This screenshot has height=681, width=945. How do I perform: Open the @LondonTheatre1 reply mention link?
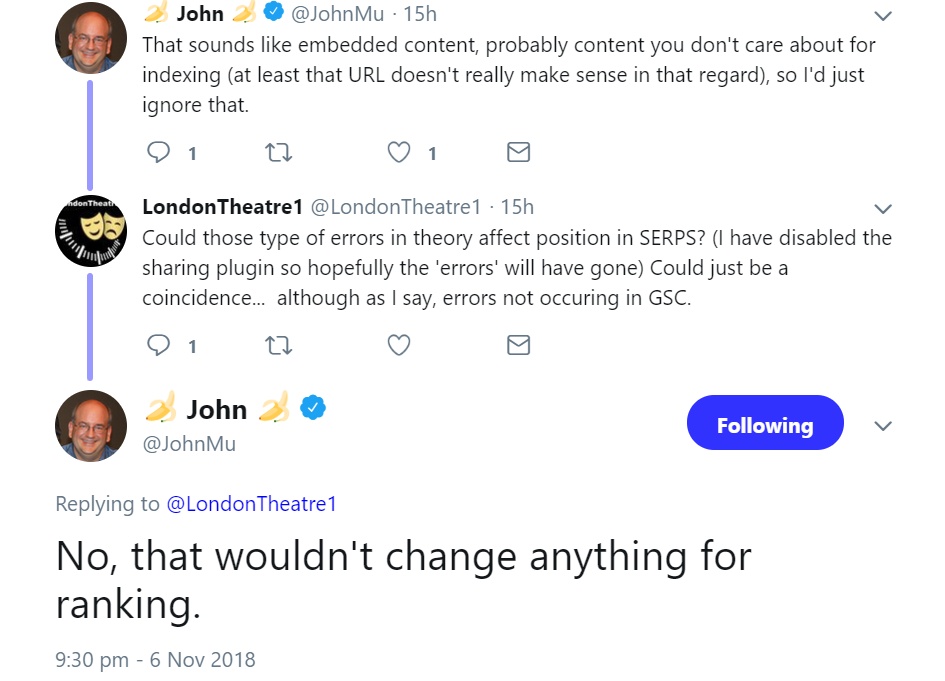point(251,504)
